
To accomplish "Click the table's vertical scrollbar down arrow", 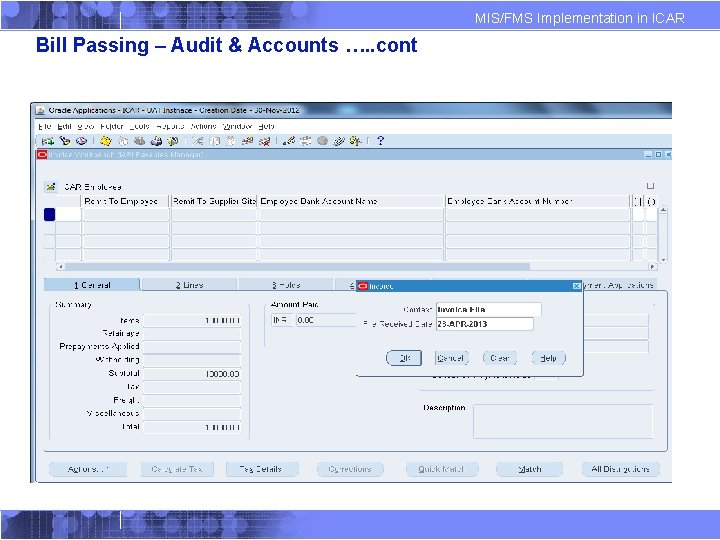I will [663, 259].
